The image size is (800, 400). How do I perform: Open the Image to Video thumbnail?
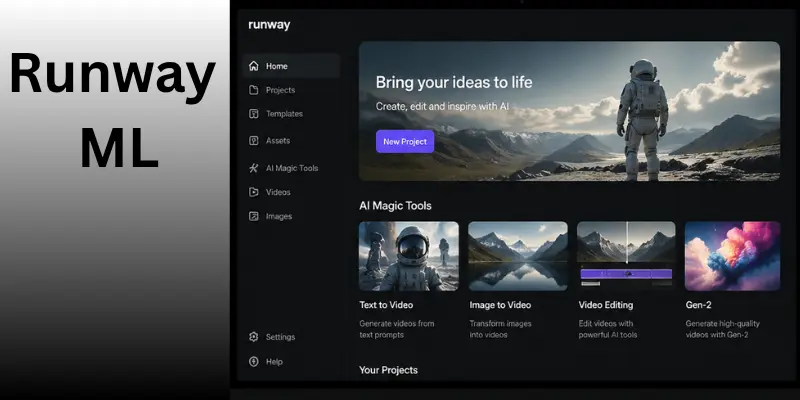pyautogui.click(x=518, y=256)
